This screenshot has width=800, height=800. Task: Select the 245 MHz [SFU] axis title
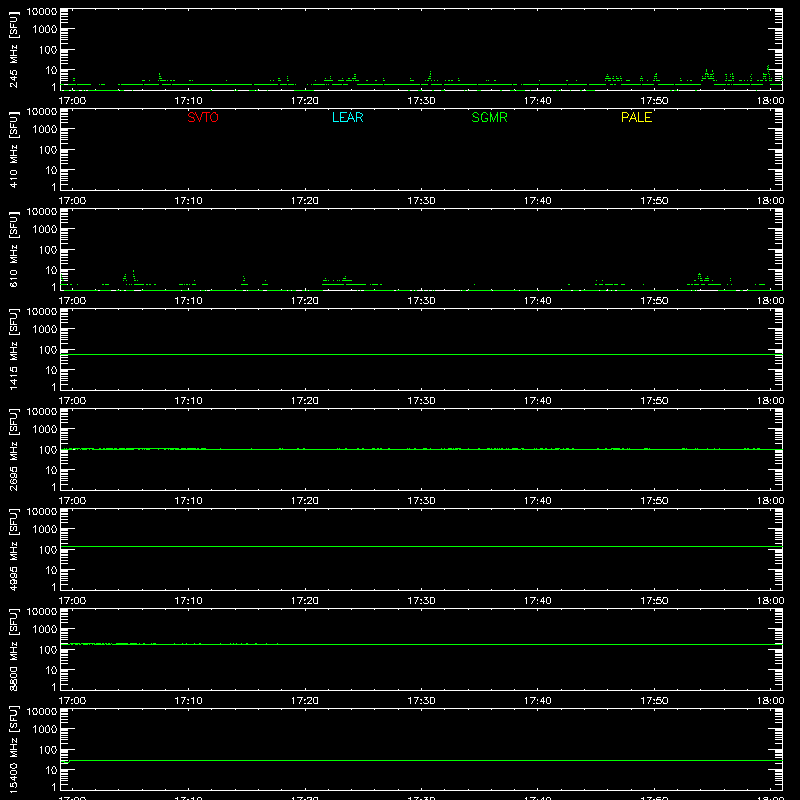pyautogui.click(x=13, y=49)
